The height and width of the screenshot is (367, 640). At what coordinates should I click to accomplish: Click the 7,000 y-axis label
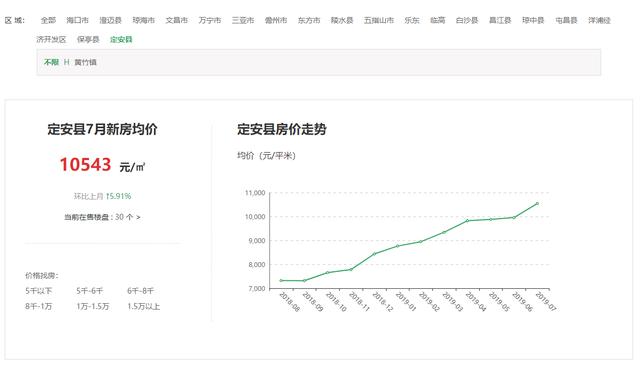257,289
